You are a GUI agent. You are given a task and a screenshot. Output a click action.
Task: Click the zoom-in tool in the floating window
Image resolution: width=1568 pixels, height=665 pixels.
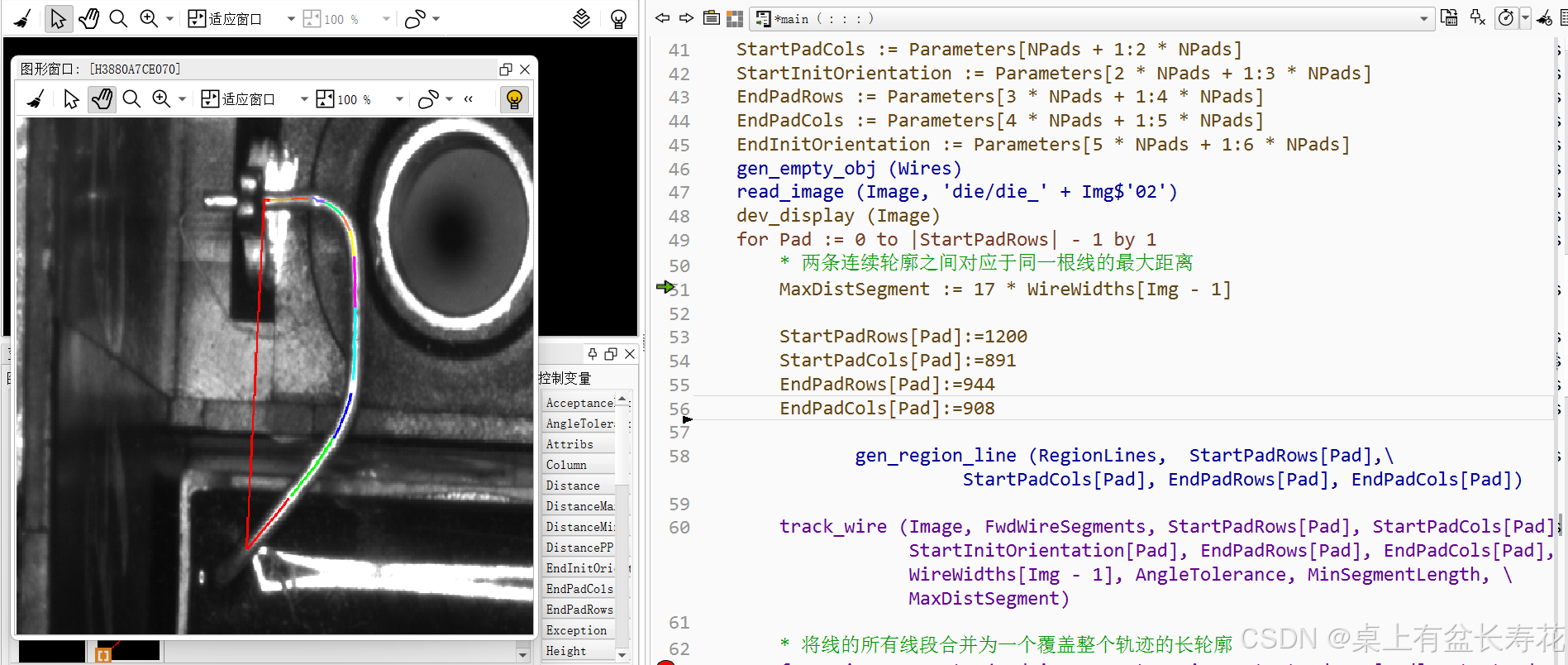[x=161, y=99]
